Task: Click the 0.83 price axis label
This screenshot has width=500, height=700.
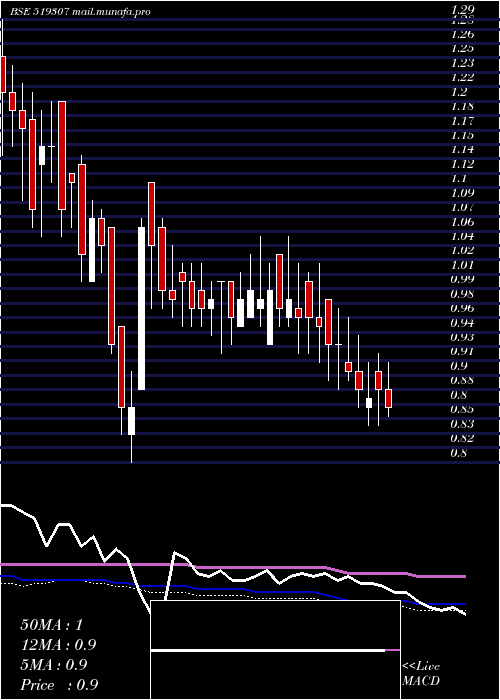Action: (x=463, y=424)
